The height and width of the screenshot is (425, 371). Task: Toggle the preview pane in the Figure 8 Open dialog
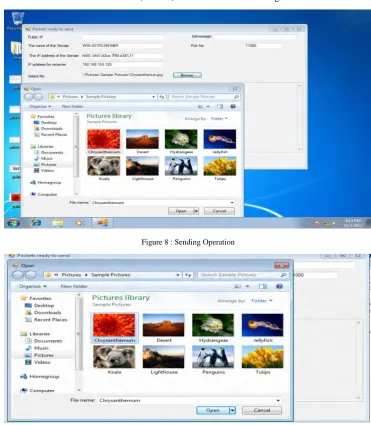pyautogui.click(x=220, y=106)
